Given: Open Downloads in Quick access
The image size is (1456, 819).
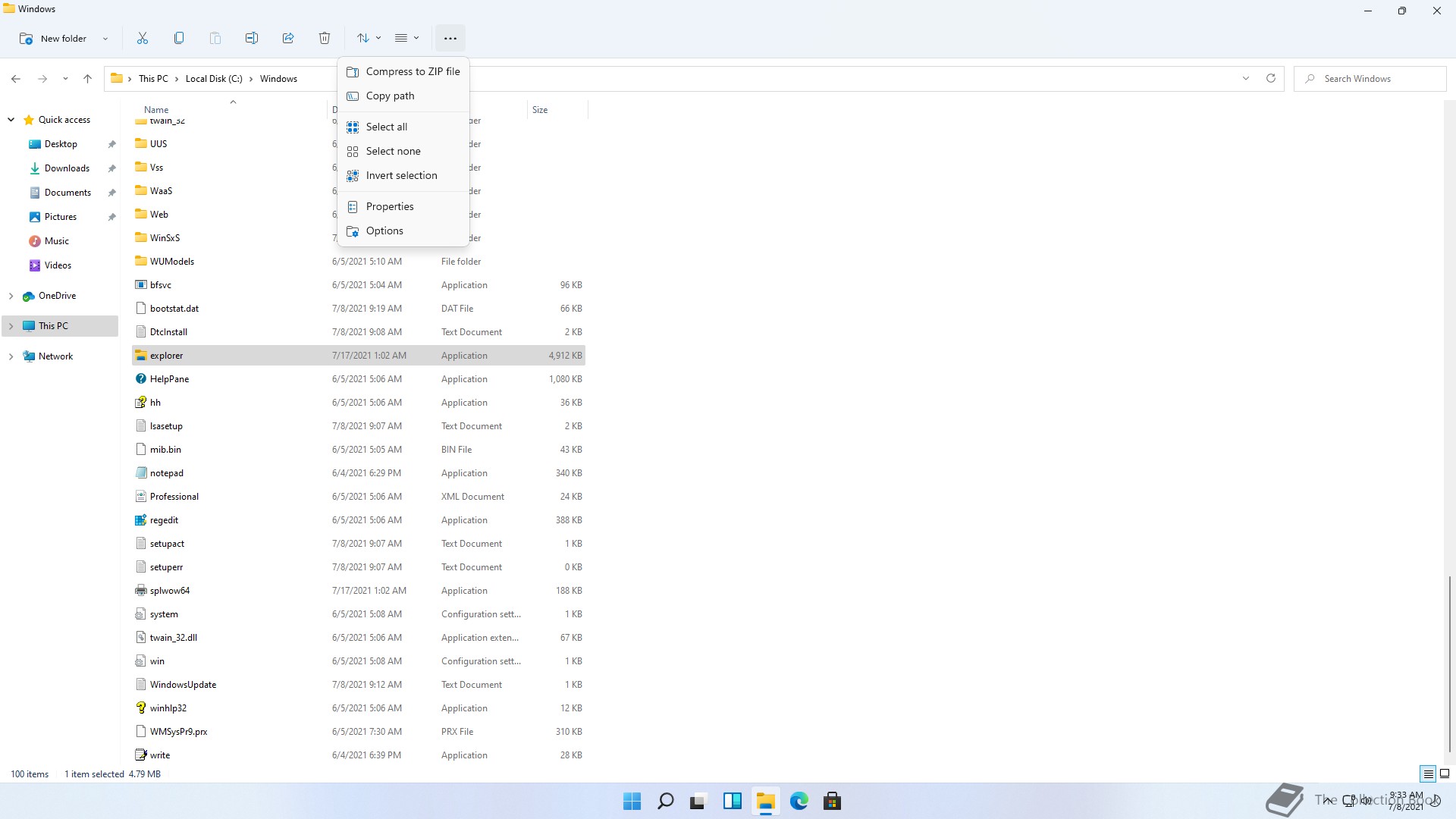Looking at the screenshot, I should click(x=67, y=168).
